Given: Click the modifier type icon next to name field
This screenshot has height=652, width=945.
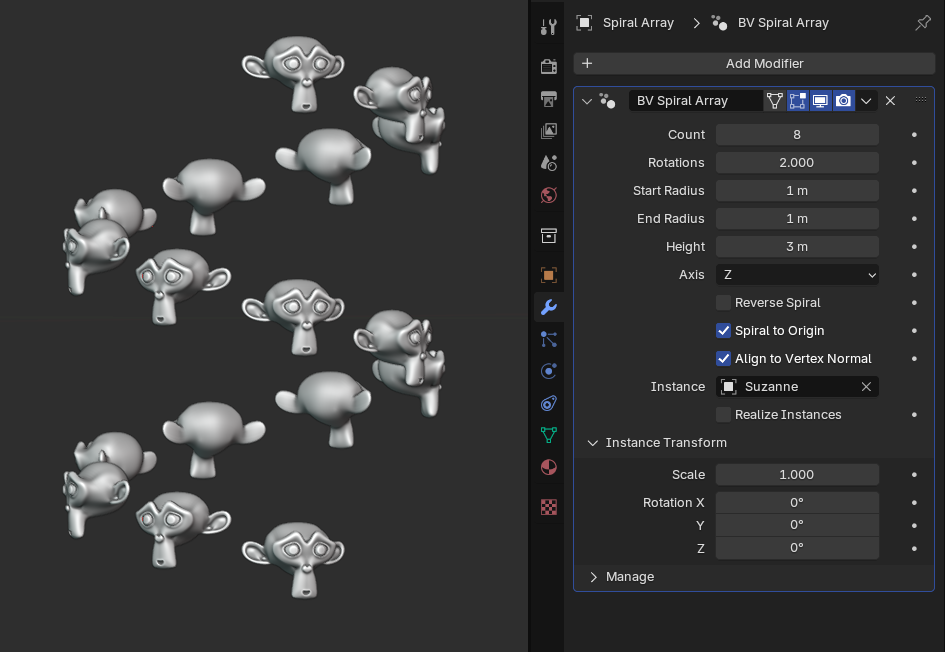Looking at the screenshot, I should tap(608, 101).
